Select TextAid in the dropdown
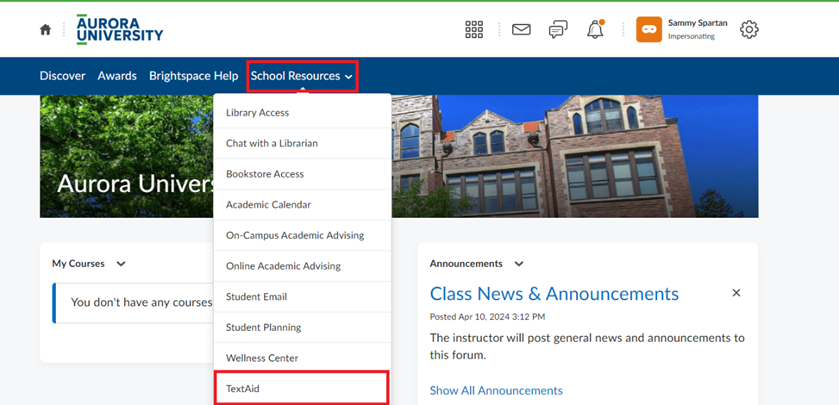839x405 pixels. click(302, 388)
